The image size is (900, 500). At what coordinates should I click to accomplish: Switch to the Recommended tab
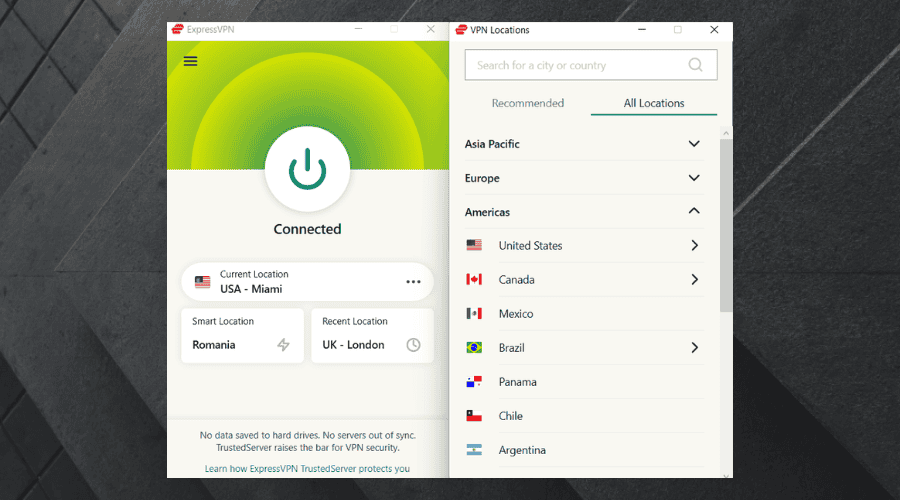coord(527,103)
